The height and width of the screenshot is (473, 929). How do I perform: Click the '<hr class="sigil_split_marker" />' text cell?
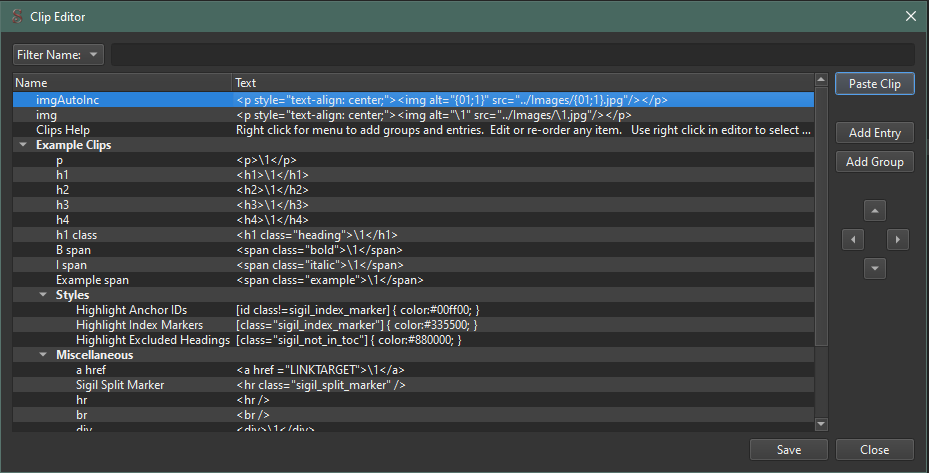(321, 385)
